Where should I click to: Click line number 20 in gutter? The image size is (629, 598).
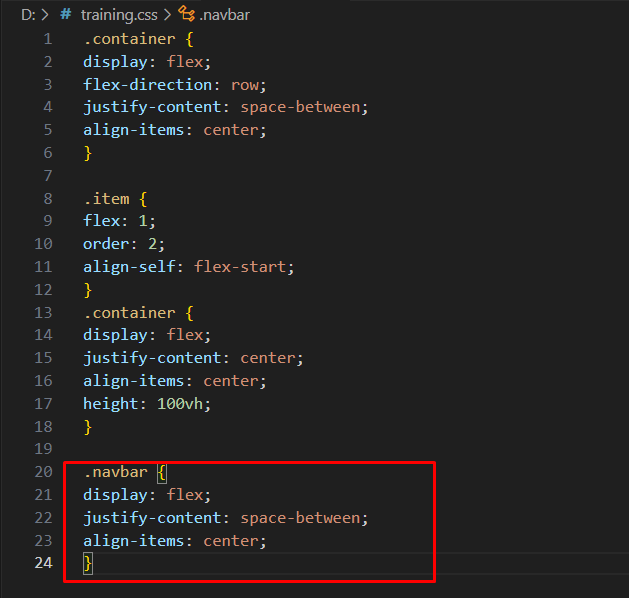[43, 472]
